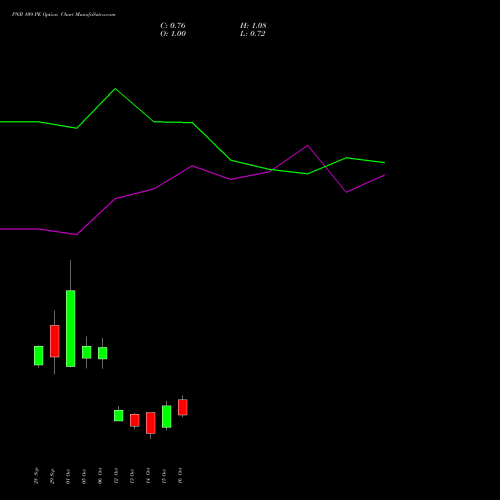Image resolution: width=500 pixels, height=500 pixels.
Task: Click the green candle for 28 Sep
Action: pos(39,356)
